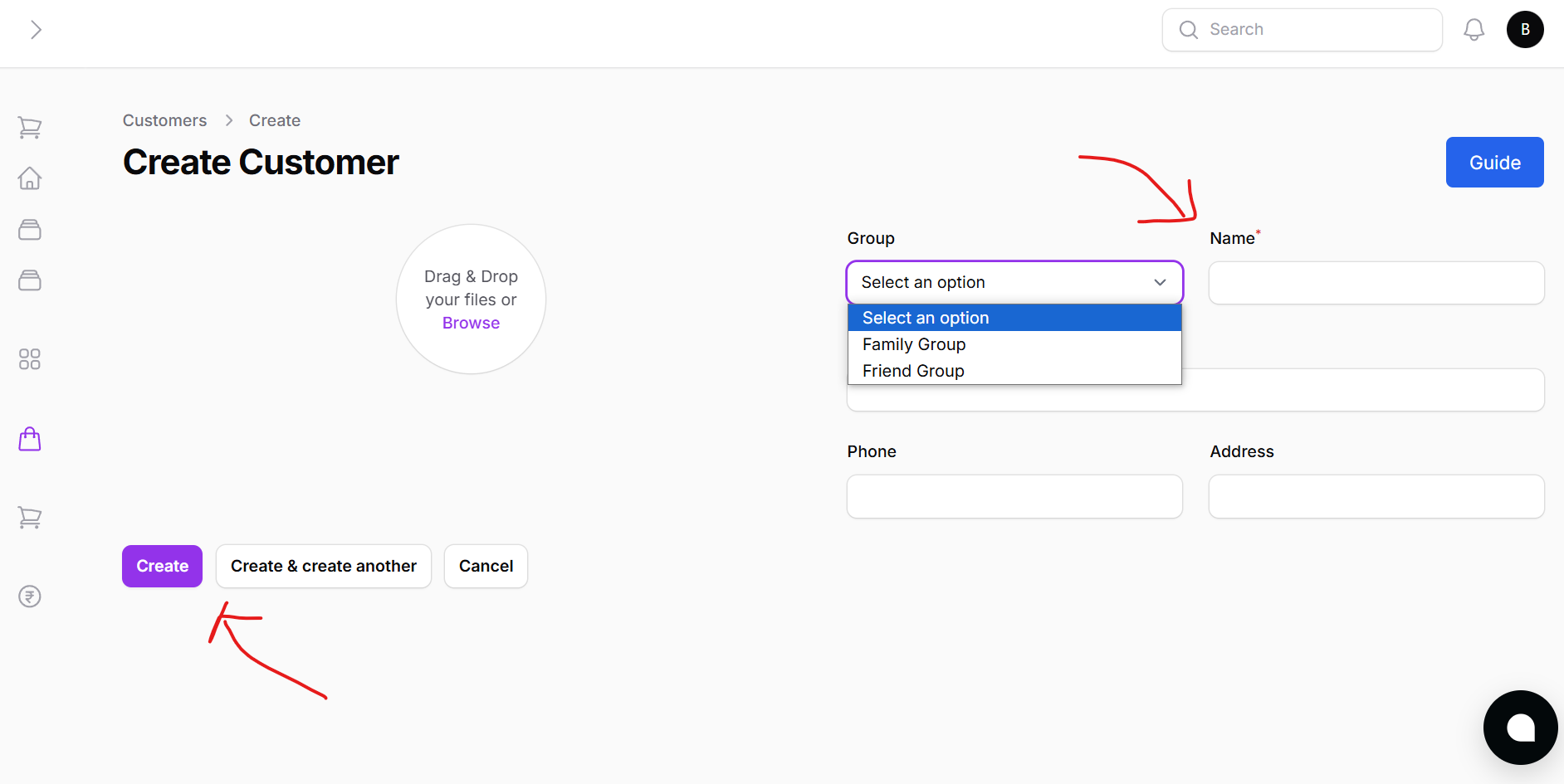Navigate to Customers via the breadcrumb
Image resolution: width=1564 pixels, height=784 pixels.
[x=164, y=120]
